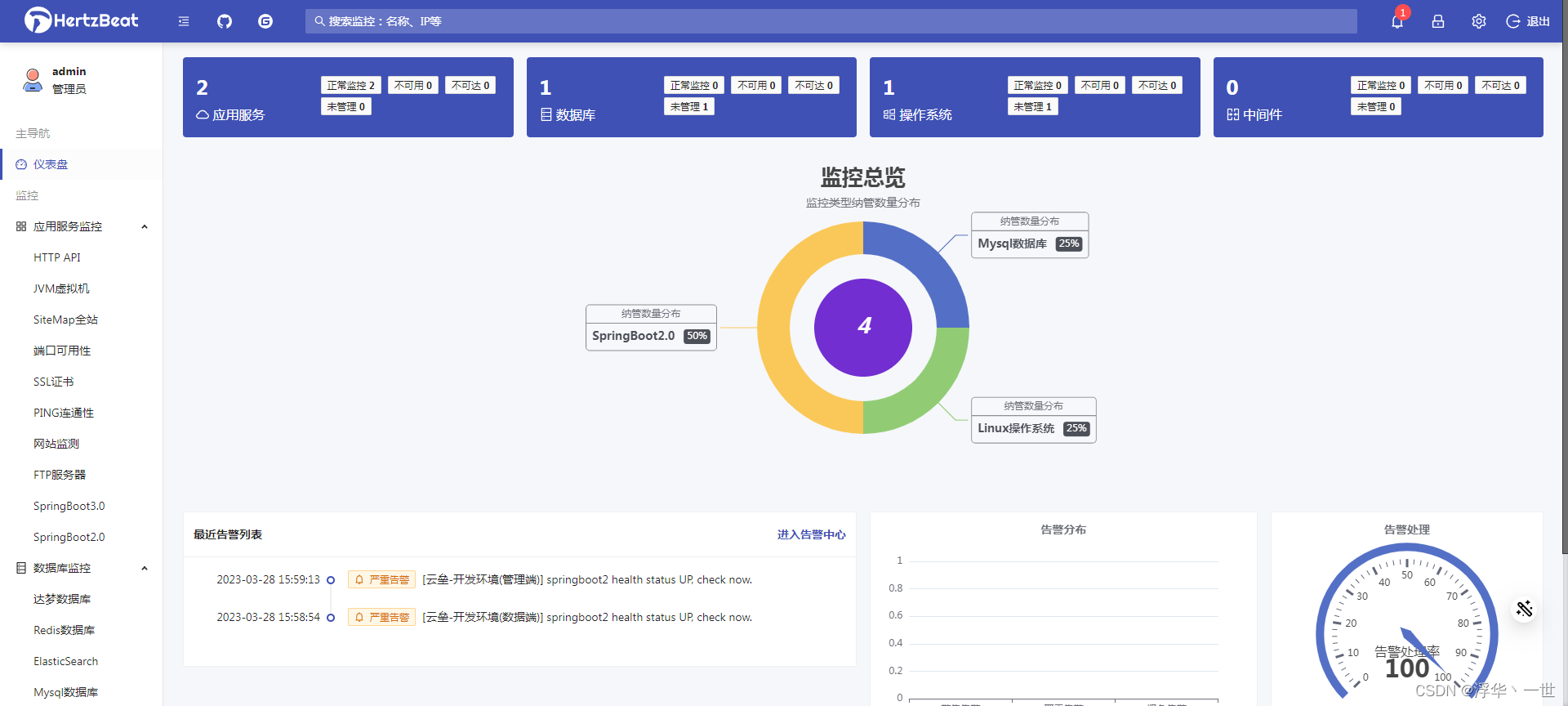1568x706 pixels.
Task: Open ElasticSearch monitoring
Action: coord(66,661)
